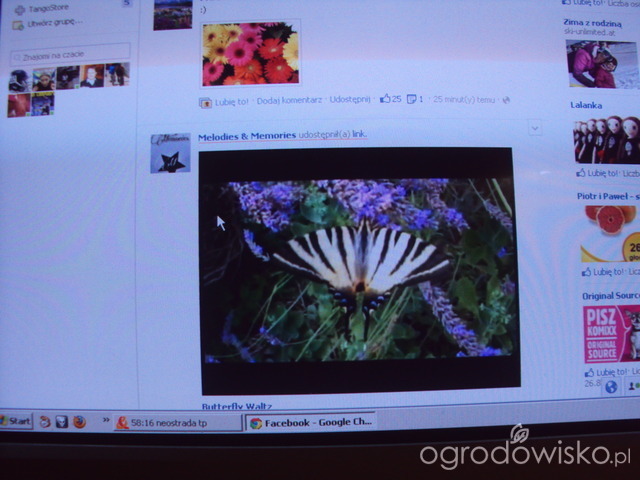Play the Butterfly Waltz video thumbnail
The width and height of the screenshot is (640, 480).
(x=360, y=270)
